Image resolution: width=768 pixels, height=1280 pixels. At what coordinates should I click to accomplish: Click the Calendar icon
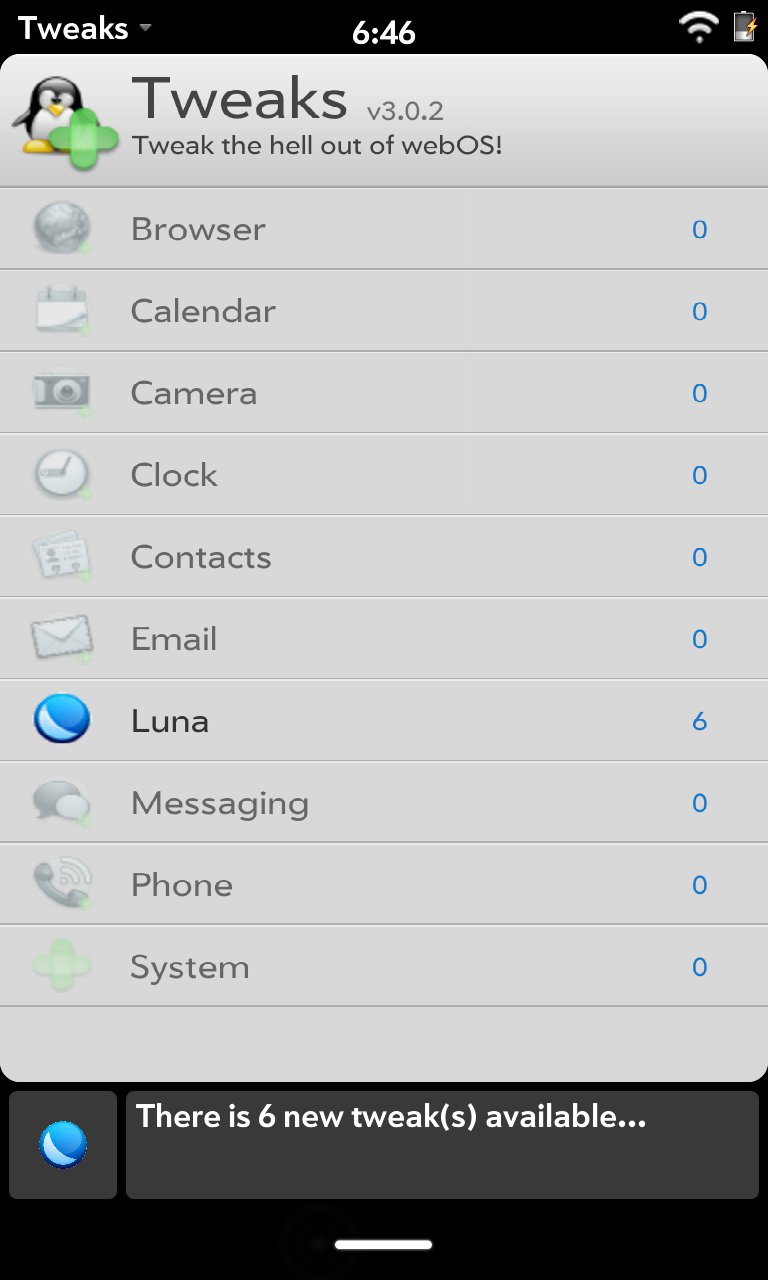[62, 311]
